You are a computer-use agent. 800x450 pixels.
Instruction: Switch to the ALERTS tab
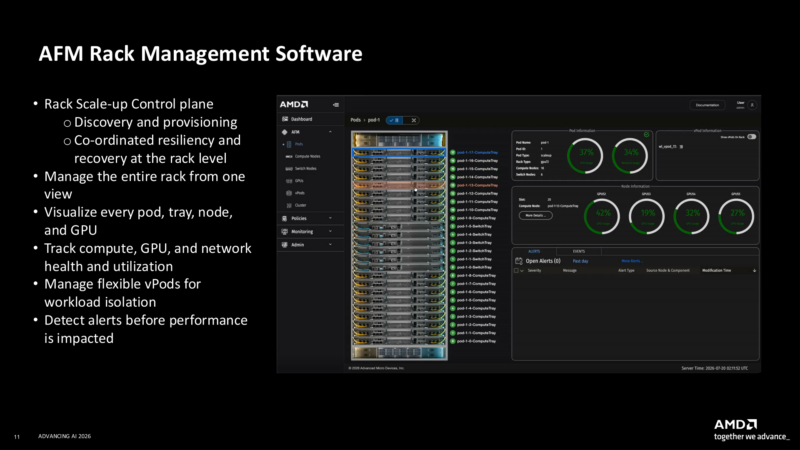534,252
